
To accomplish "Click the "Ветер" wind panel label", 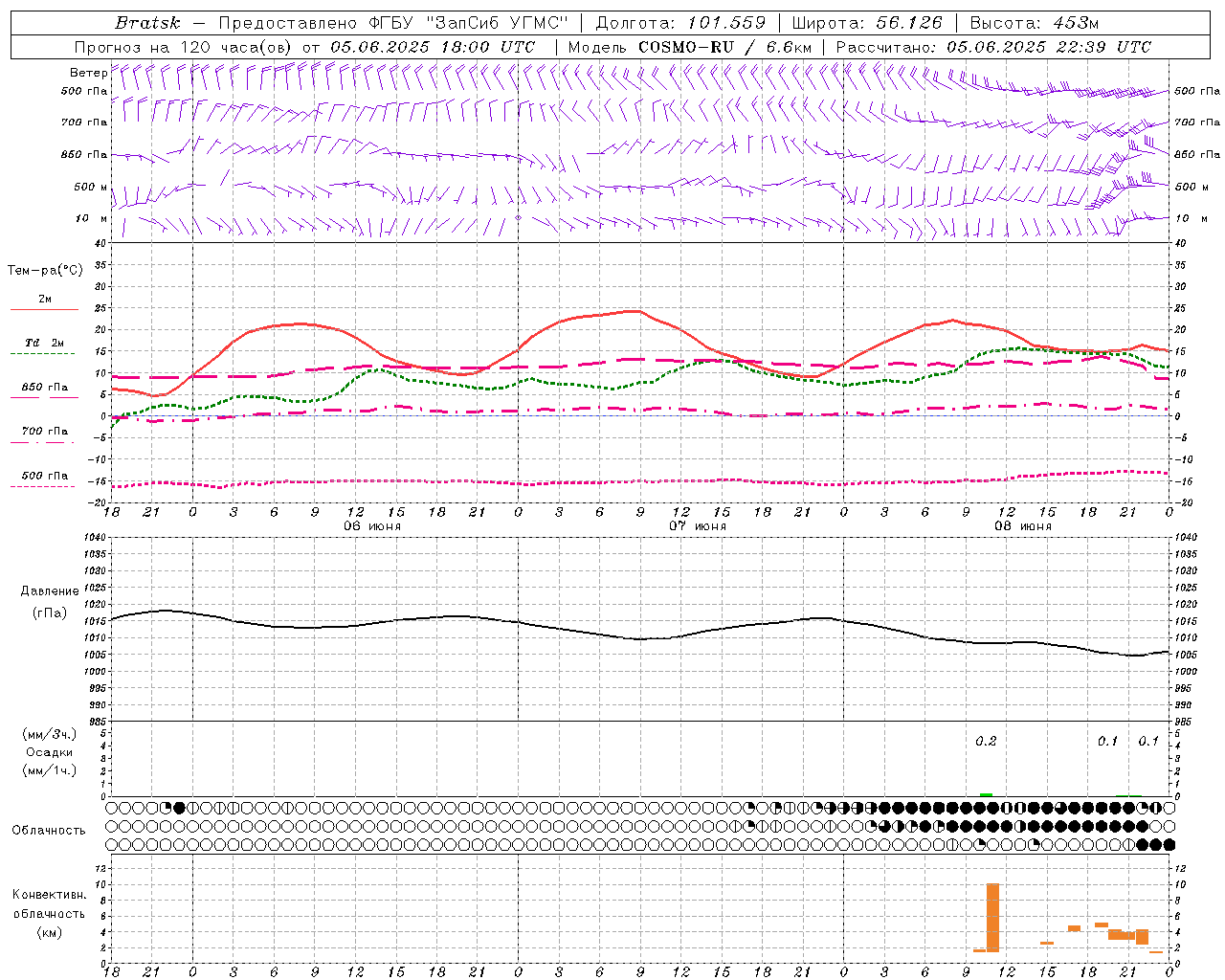I will [88, 73].
